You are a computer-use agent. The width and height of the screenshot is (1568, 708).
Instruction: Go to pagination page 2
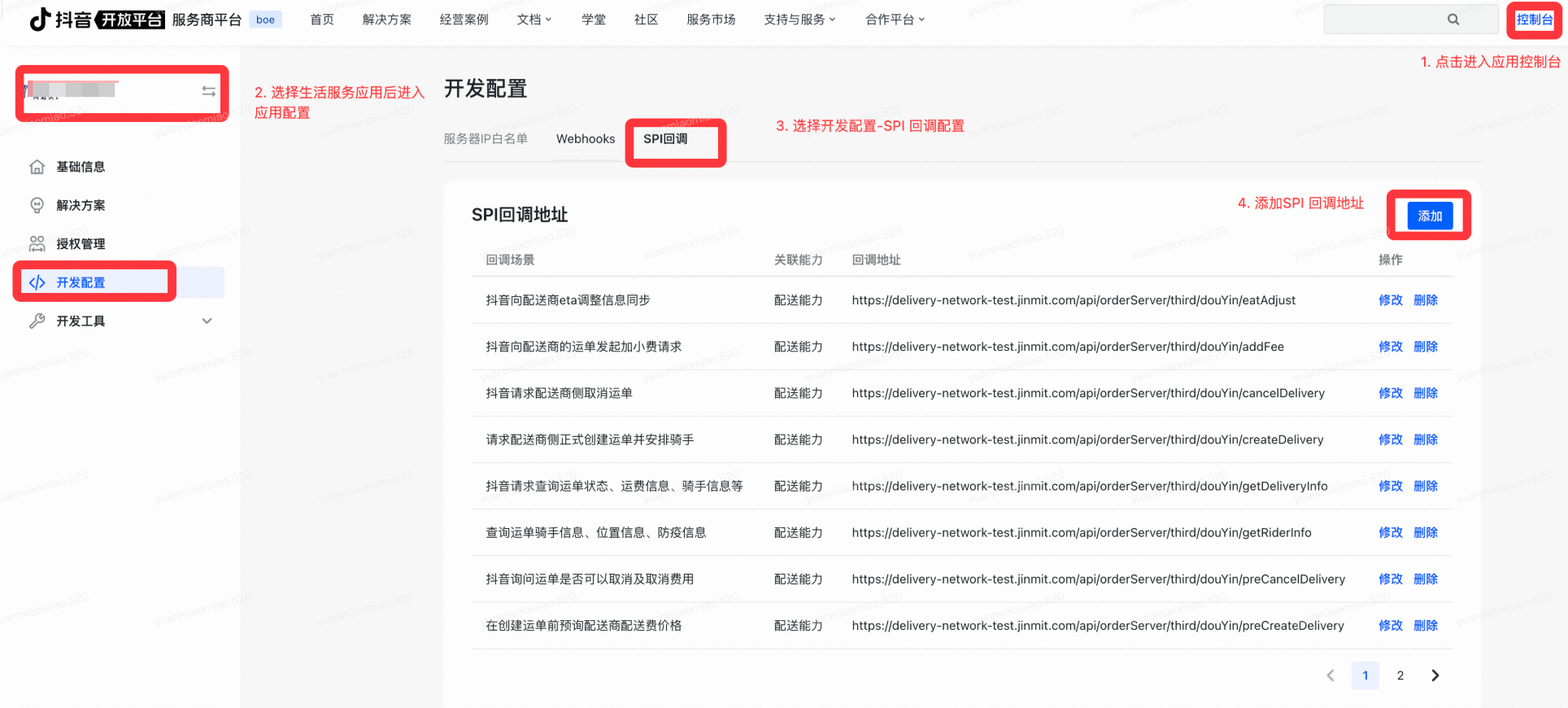click(1400, 675)
